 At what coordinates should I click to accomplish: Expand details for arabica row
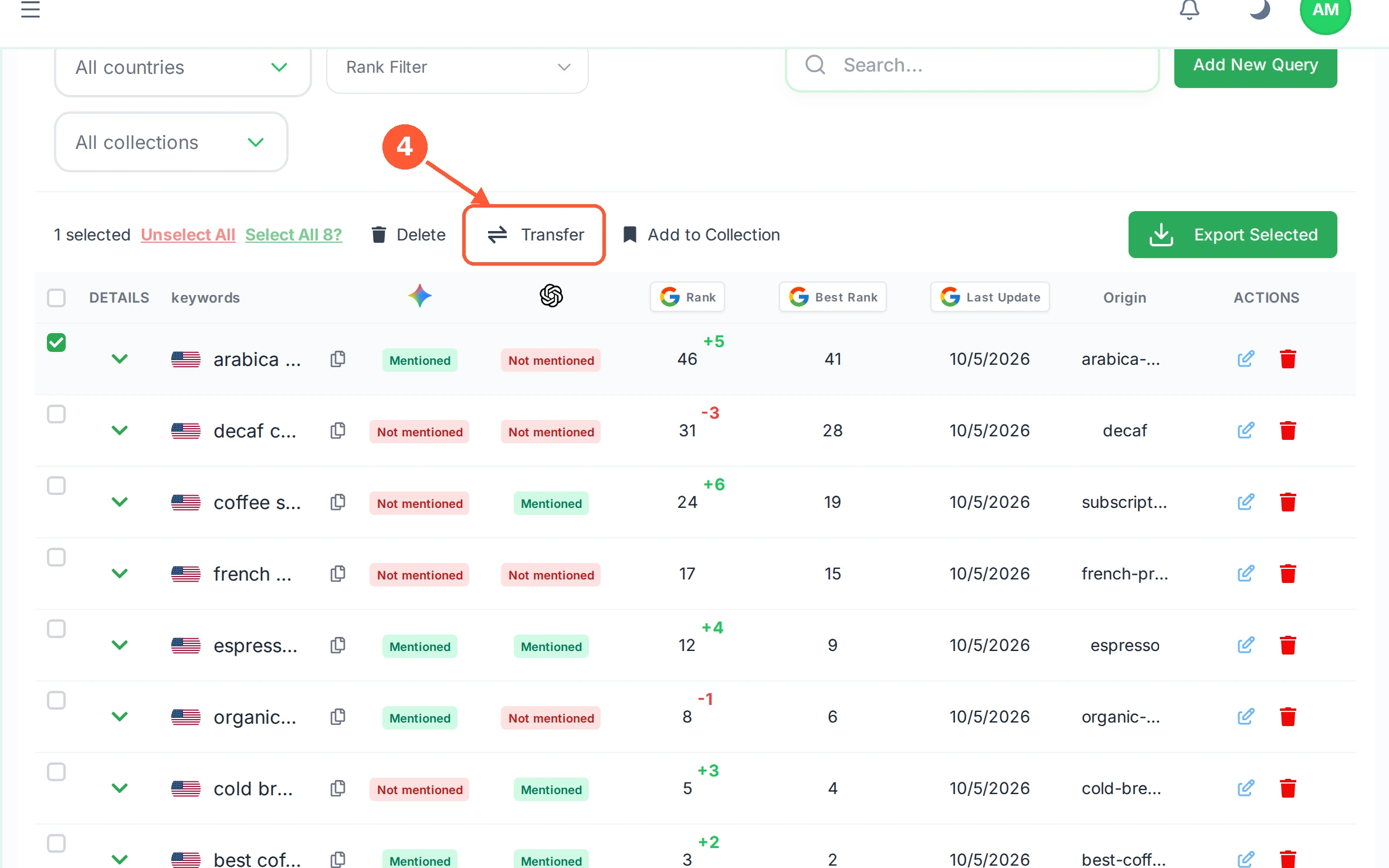point(120,359)
